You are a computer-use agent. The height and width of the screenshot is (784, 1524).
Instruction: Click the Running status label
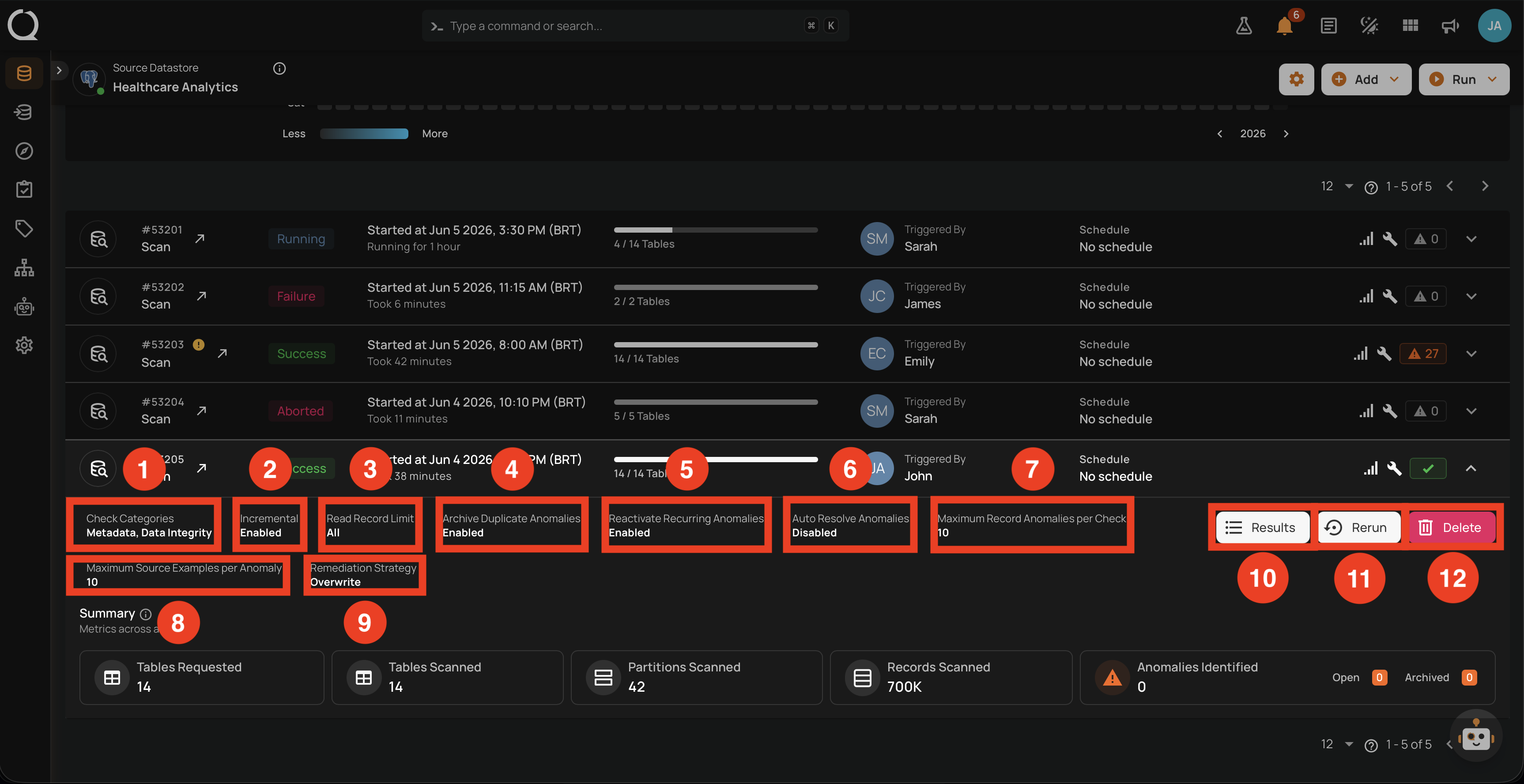click(x=301, y=239)
